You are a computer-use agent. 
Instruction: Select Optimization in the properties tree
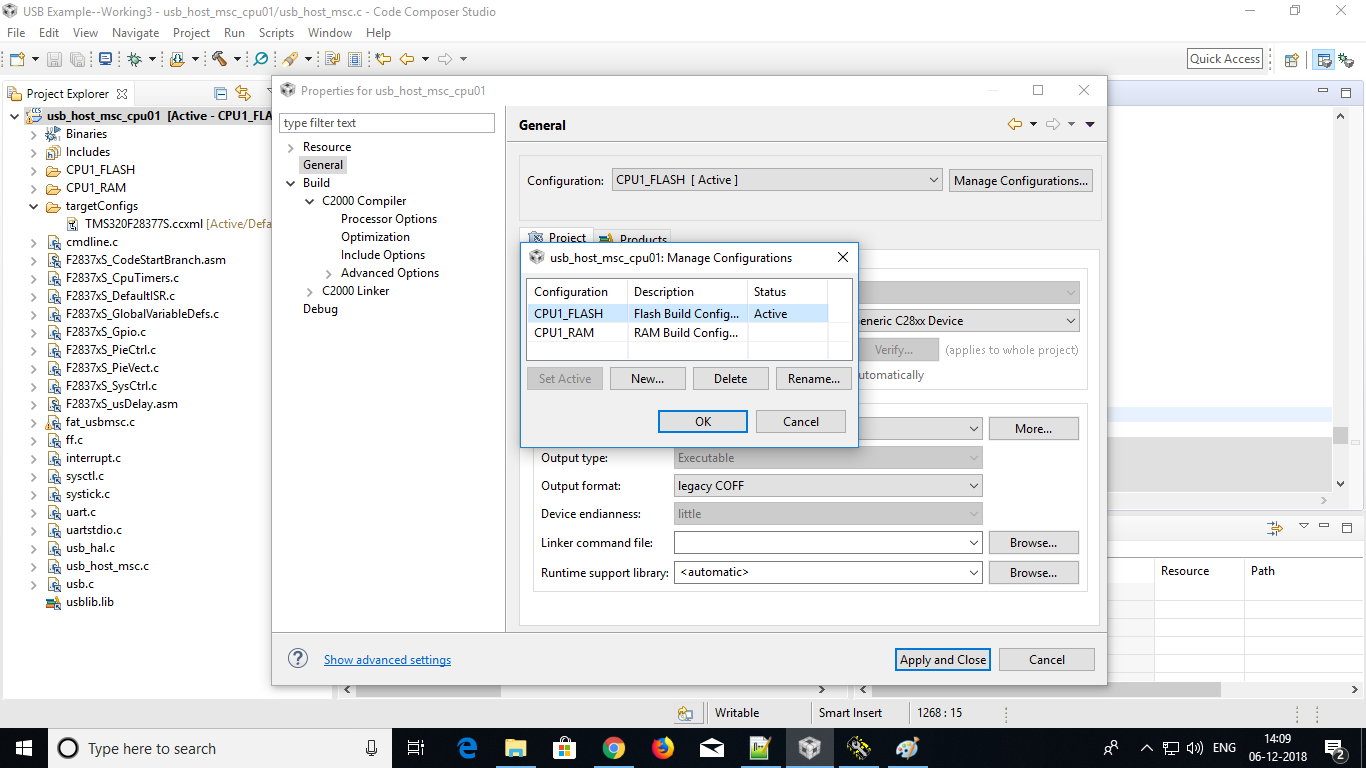[375, 237]
